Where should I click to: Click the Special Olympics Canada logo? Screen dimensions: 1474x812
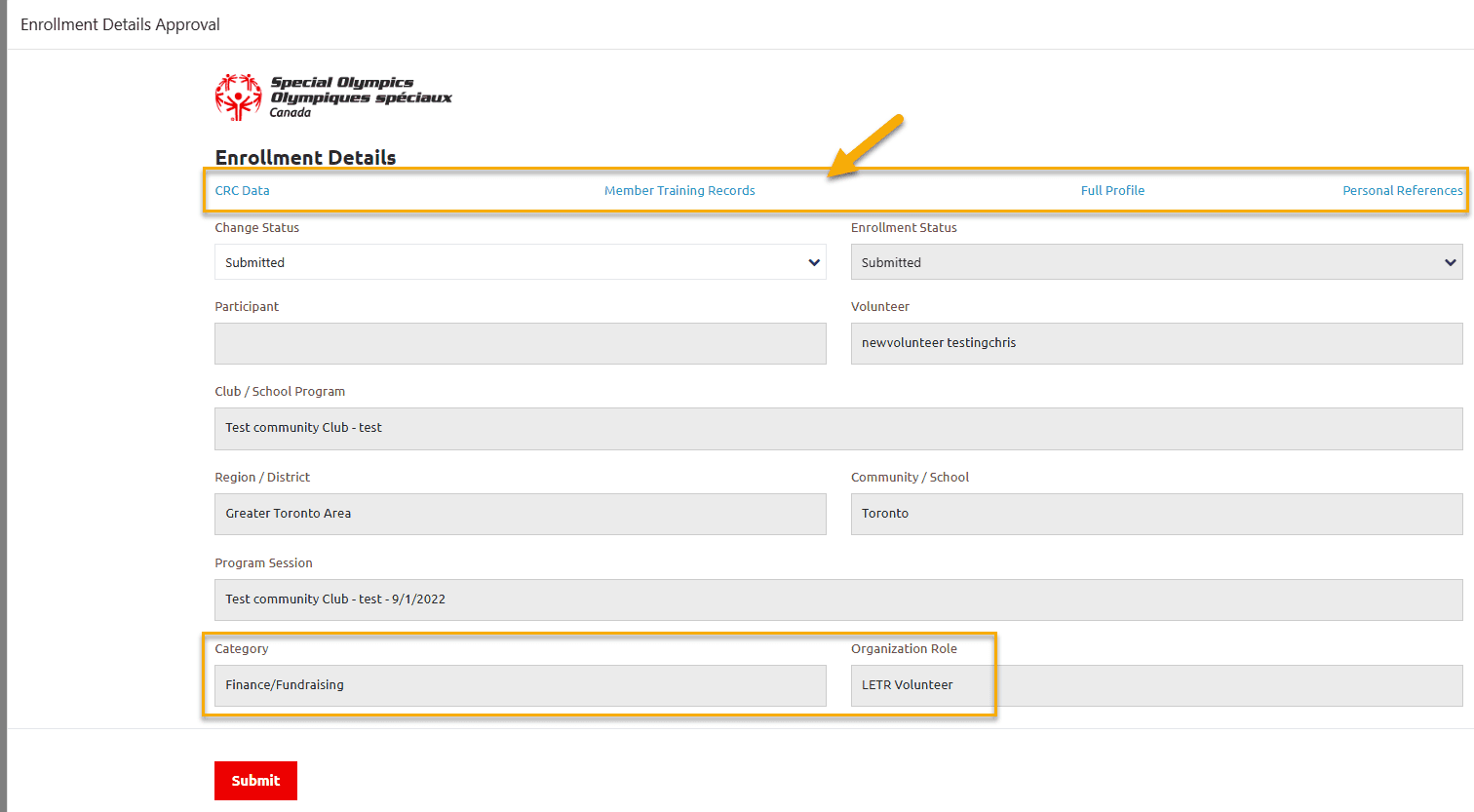coord(333,97)
